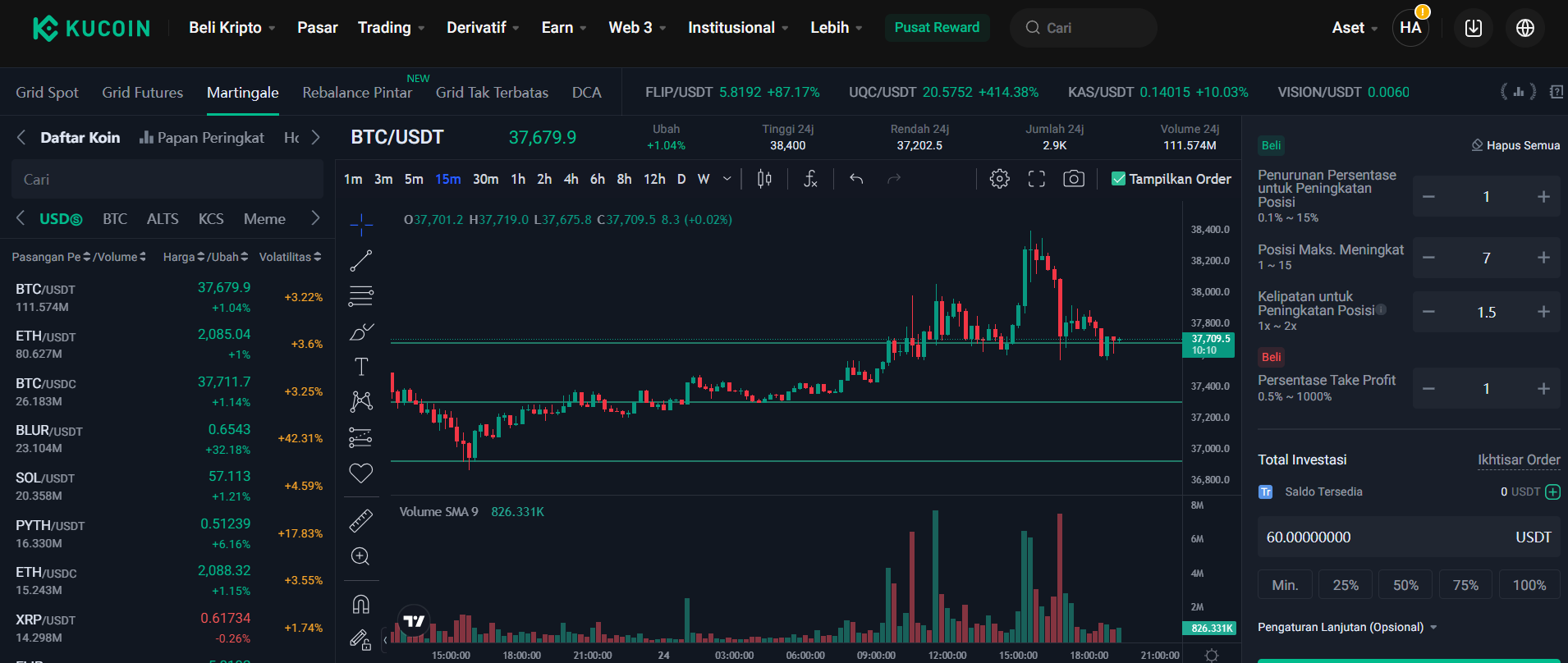Lock all drawing tools icon
Image resolution: width=1568 pixels, height=663 pixels.
click(361, 639)
